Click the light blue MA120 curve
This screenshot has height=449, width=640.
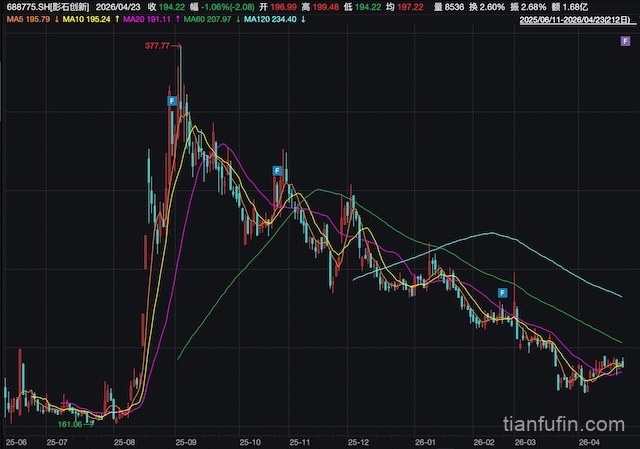(x=490, y=234)
